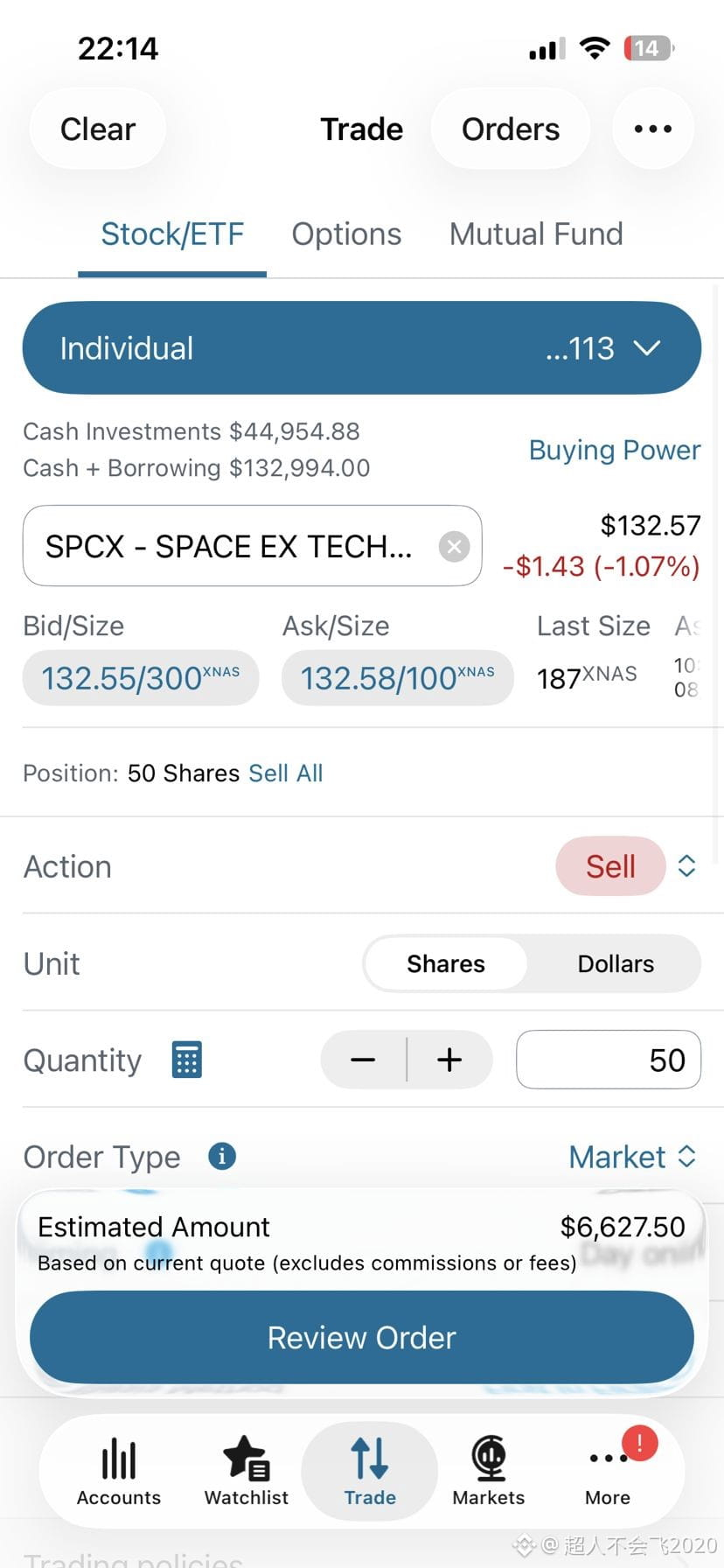This screenshot has height=1568, width=724.
Task: Switch the unit to Dollars
Action: click(x=616, y=963)
